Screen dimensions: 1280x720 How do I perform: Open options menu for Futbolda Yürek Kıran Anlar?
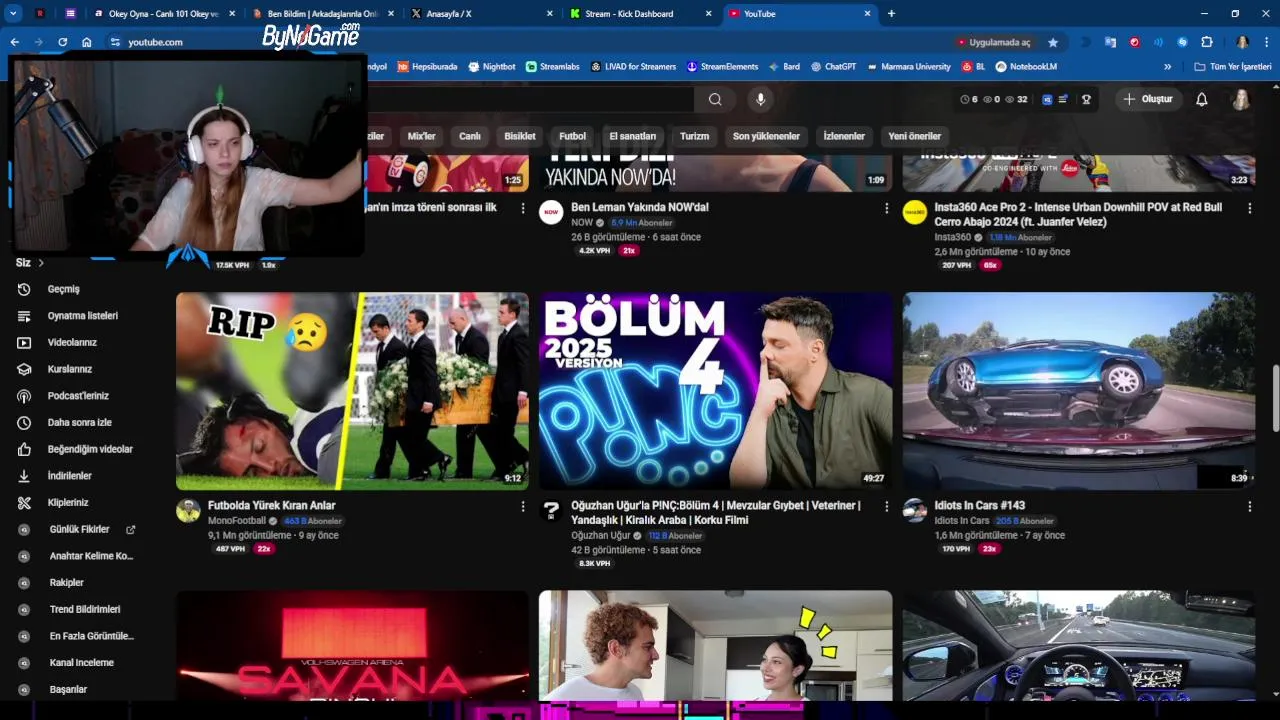[522, 507]
